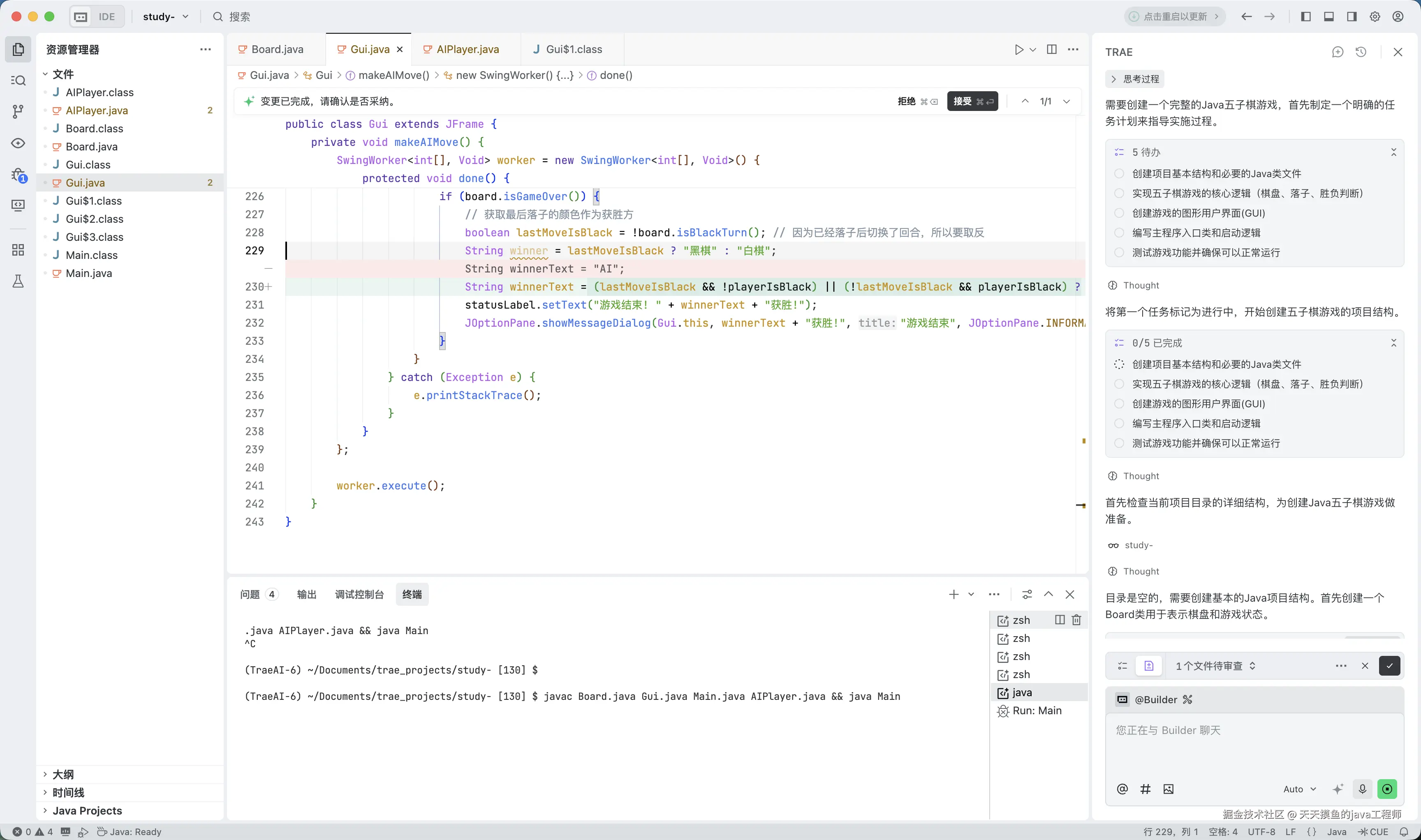Image resolution: width=1421 pixels, height=840 pixels.
Task: Click the Run play icon in editor toolbar
Action: [1019, 50]
